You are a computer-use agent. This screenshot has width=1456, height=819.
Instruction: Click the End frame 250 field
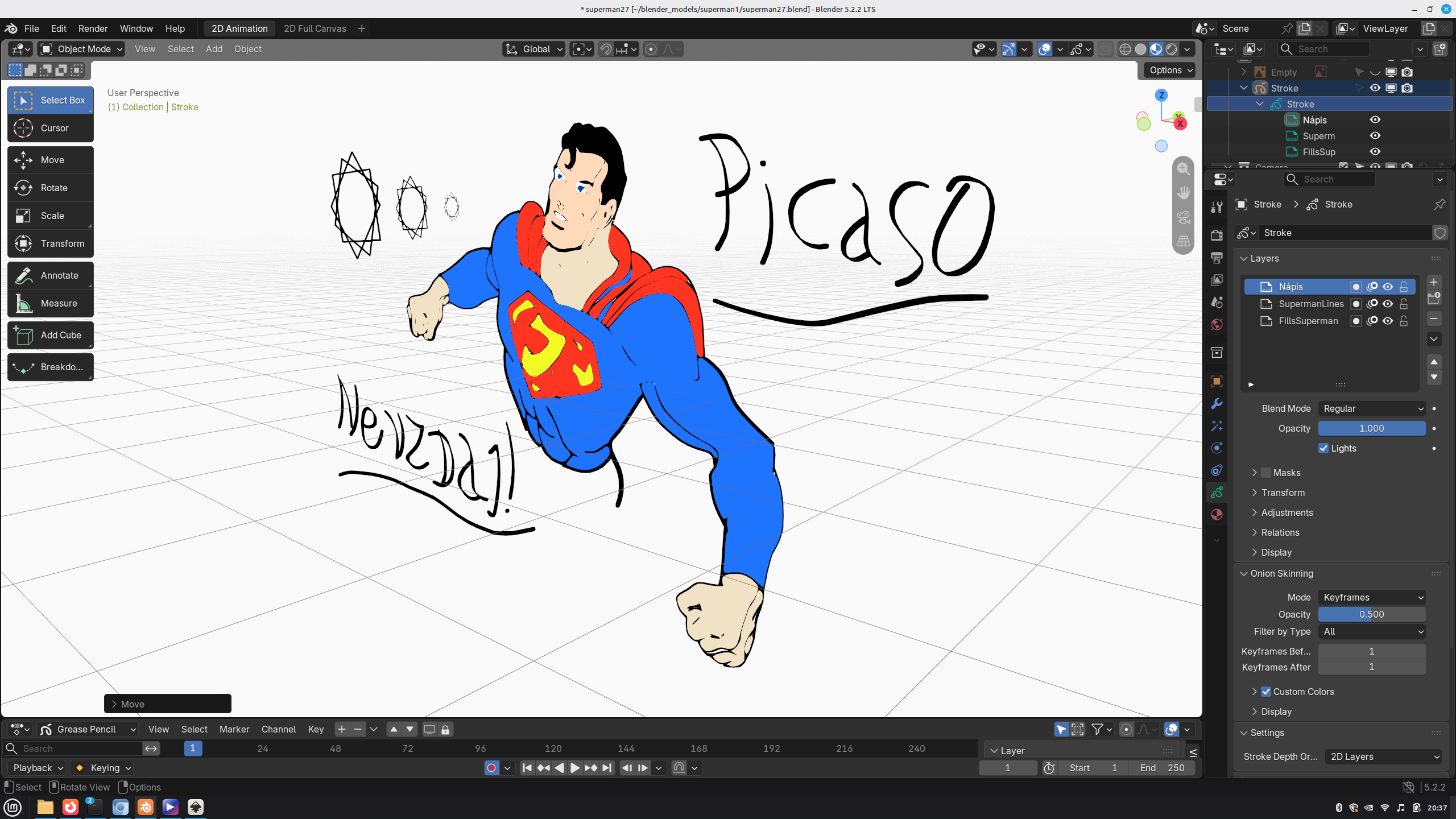tap(1163, 768)
